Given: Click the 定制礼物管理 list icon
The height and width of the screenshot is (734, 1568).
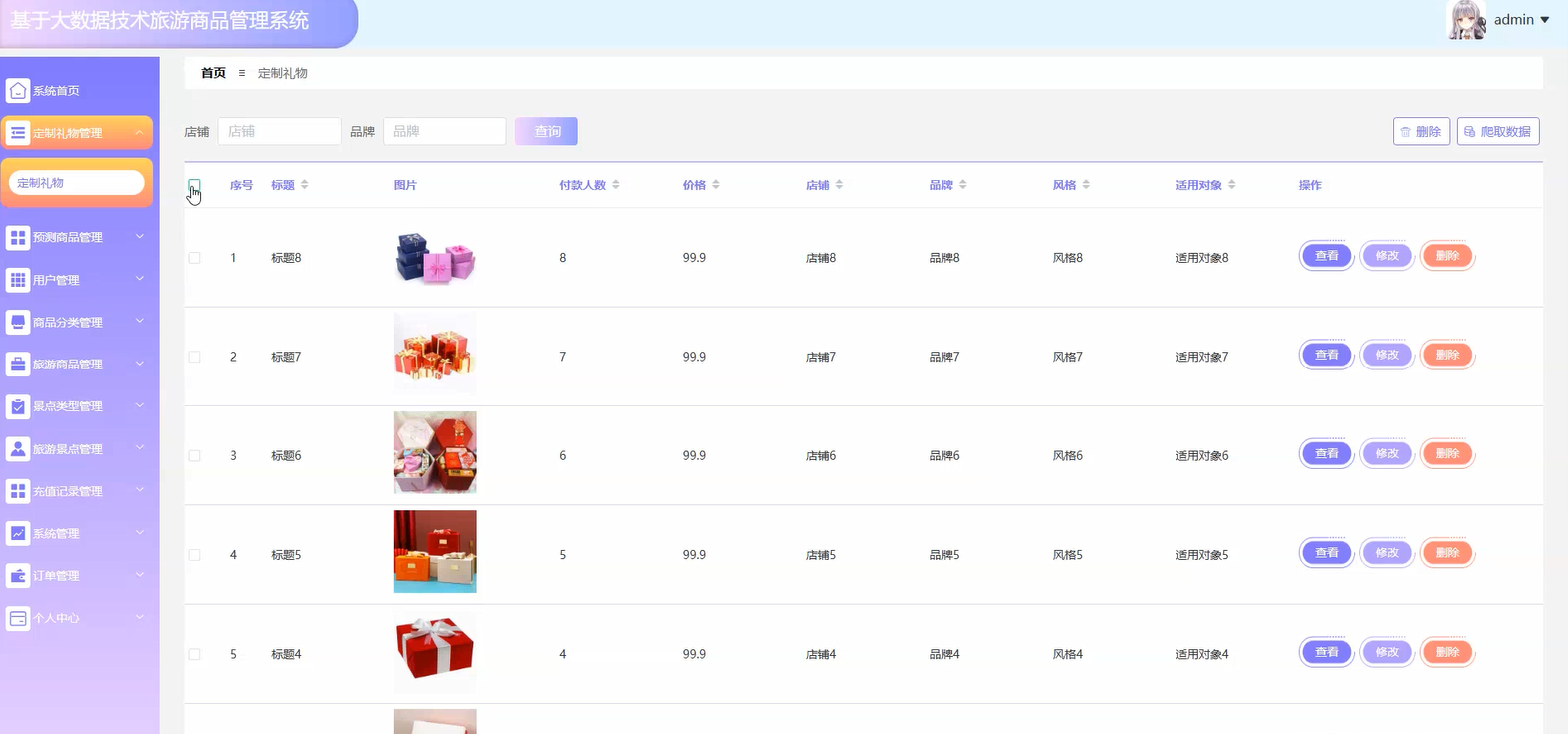Looking at the screenshot, I should pos(18,133).
